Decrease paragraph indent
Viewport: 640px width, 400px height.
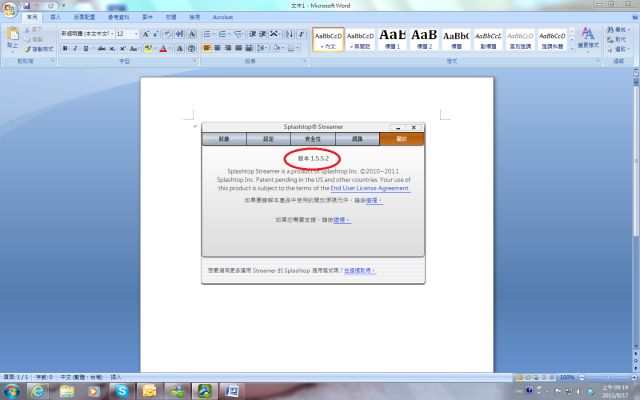tap(252, 34)
